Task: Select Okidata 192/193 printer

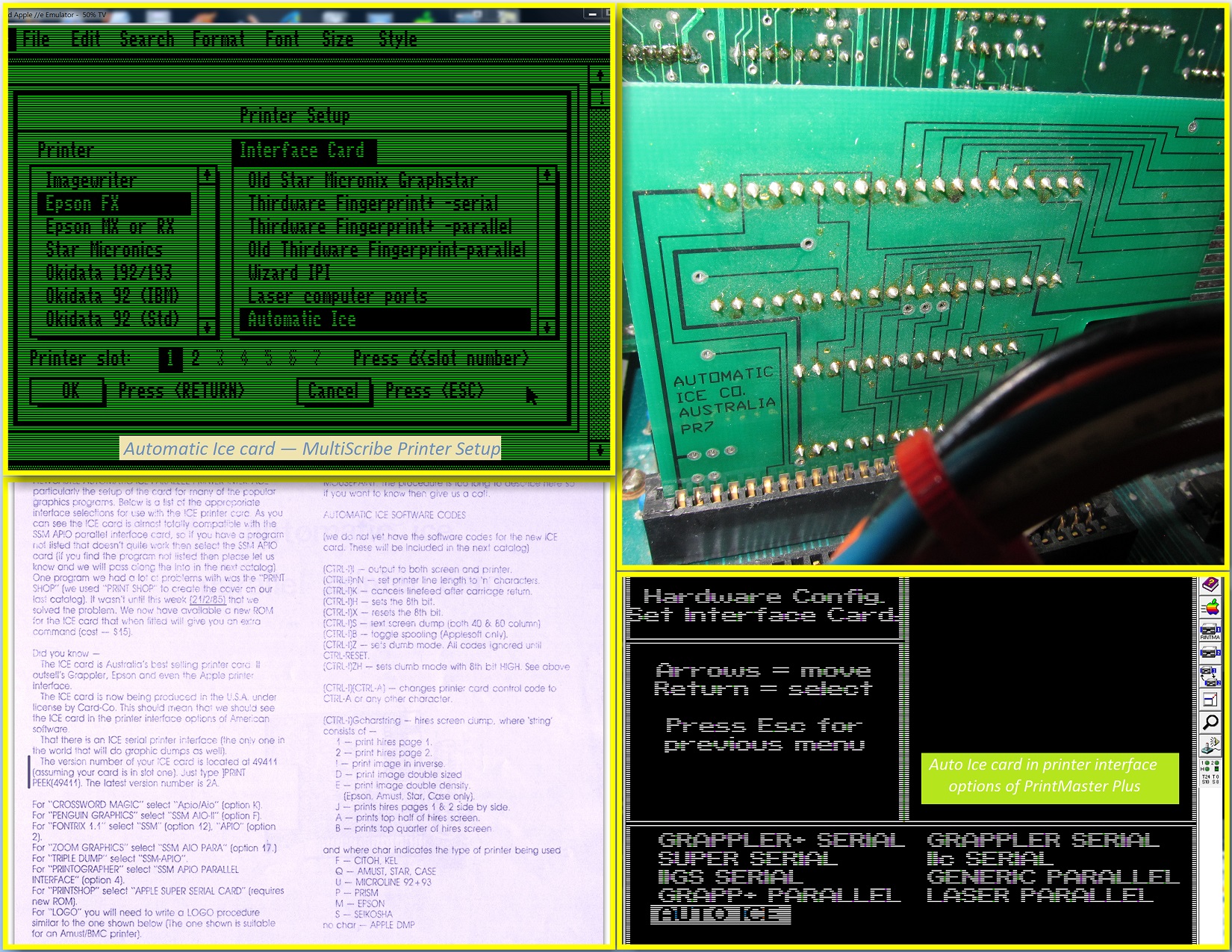Action: pyautogui.click(x=114, y=273)
